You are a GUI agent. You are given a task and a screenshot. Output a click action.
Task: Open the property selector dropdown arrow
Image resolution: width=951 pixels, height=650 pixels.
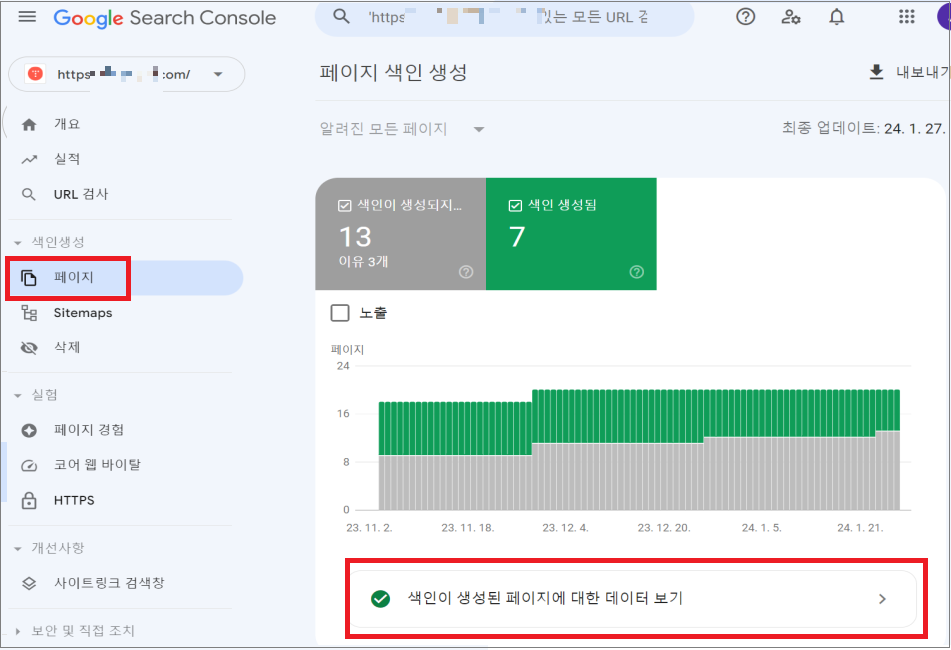click(218, 74)
